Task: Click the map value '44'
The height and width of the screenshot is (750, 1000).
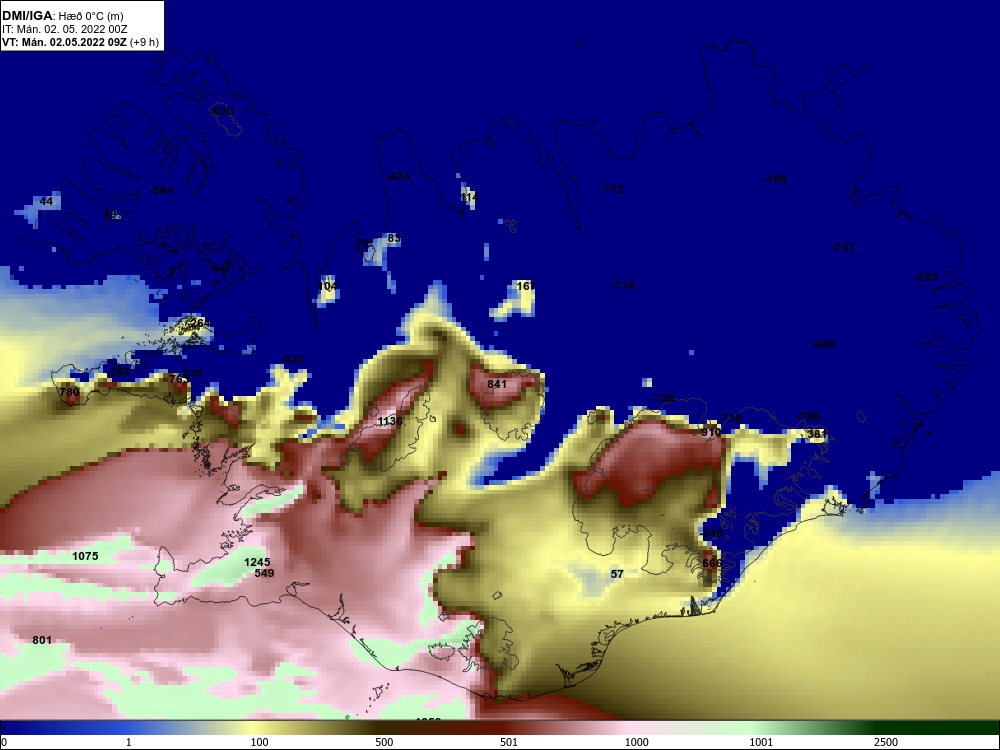Action: (x=46, y=202)
